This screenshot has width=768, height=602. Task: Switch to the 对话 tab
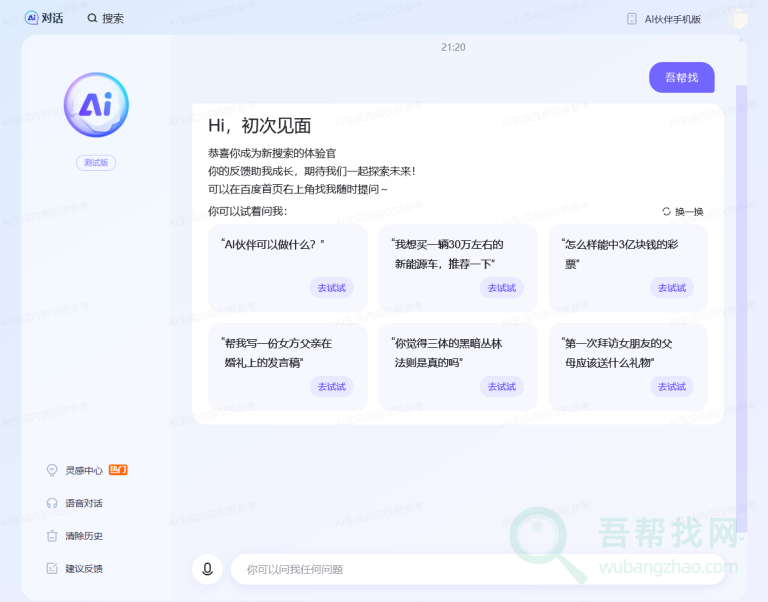click(x=44, y=18)
